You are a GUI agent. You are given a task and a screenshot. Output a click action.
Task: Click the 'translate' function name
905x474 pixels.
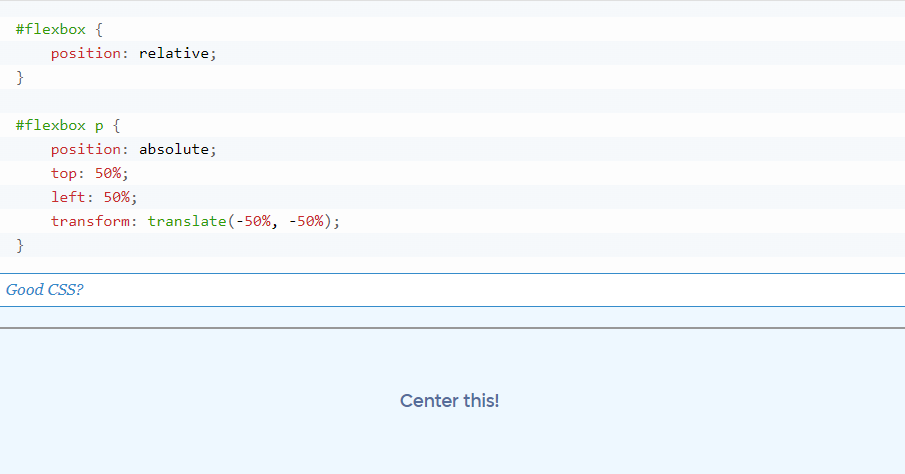[187, 221]
